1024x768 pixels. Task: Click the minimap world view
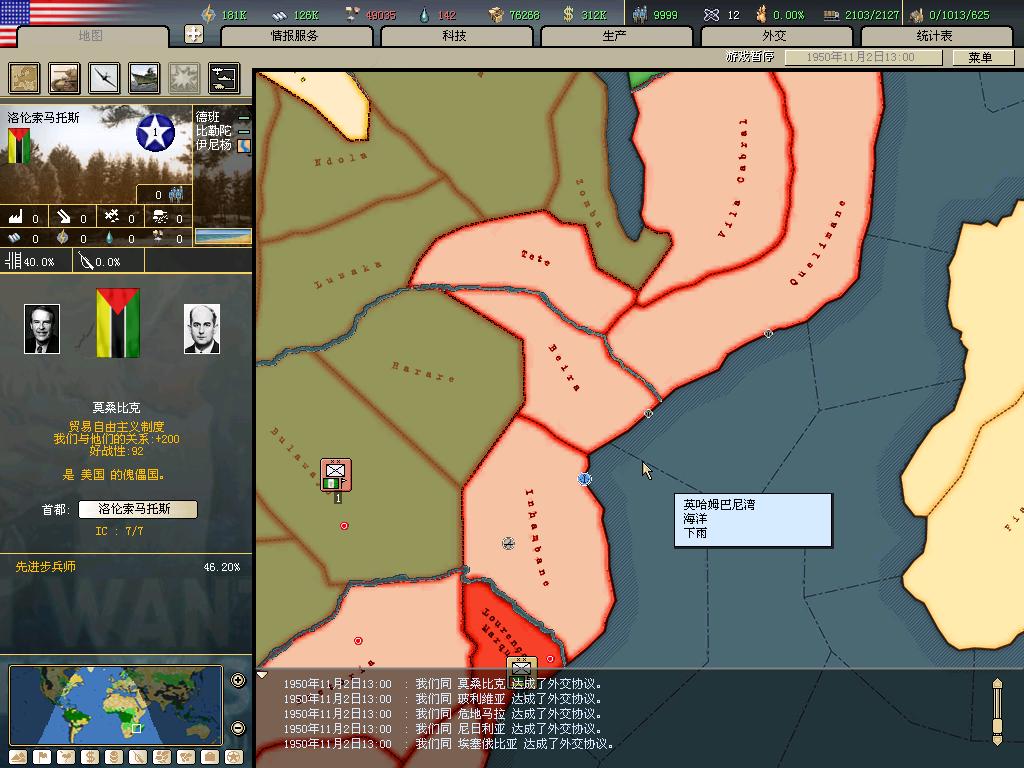click(x=116, y=705)
